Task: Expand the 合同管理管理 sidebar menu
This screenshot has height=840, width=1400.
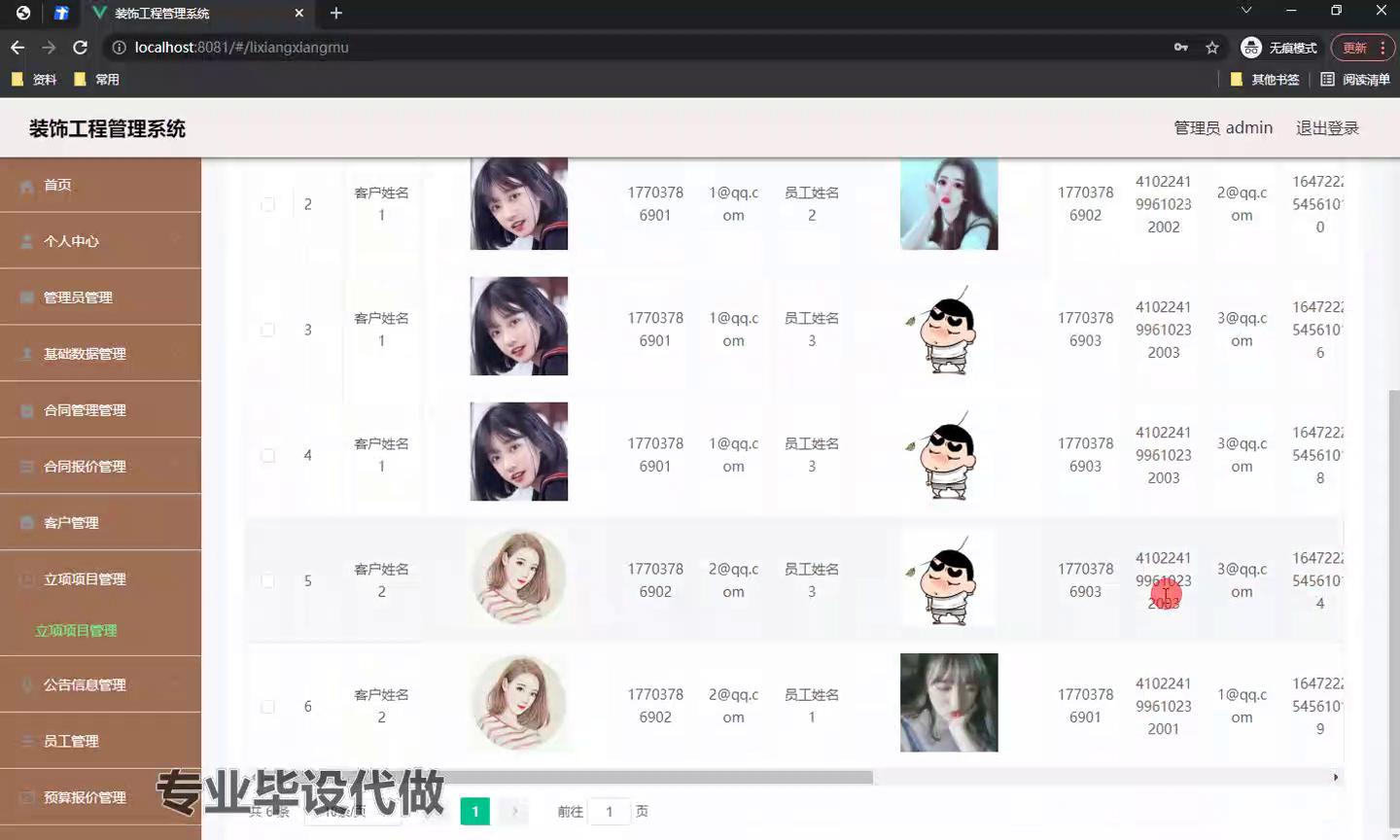Action: [85, 410]
